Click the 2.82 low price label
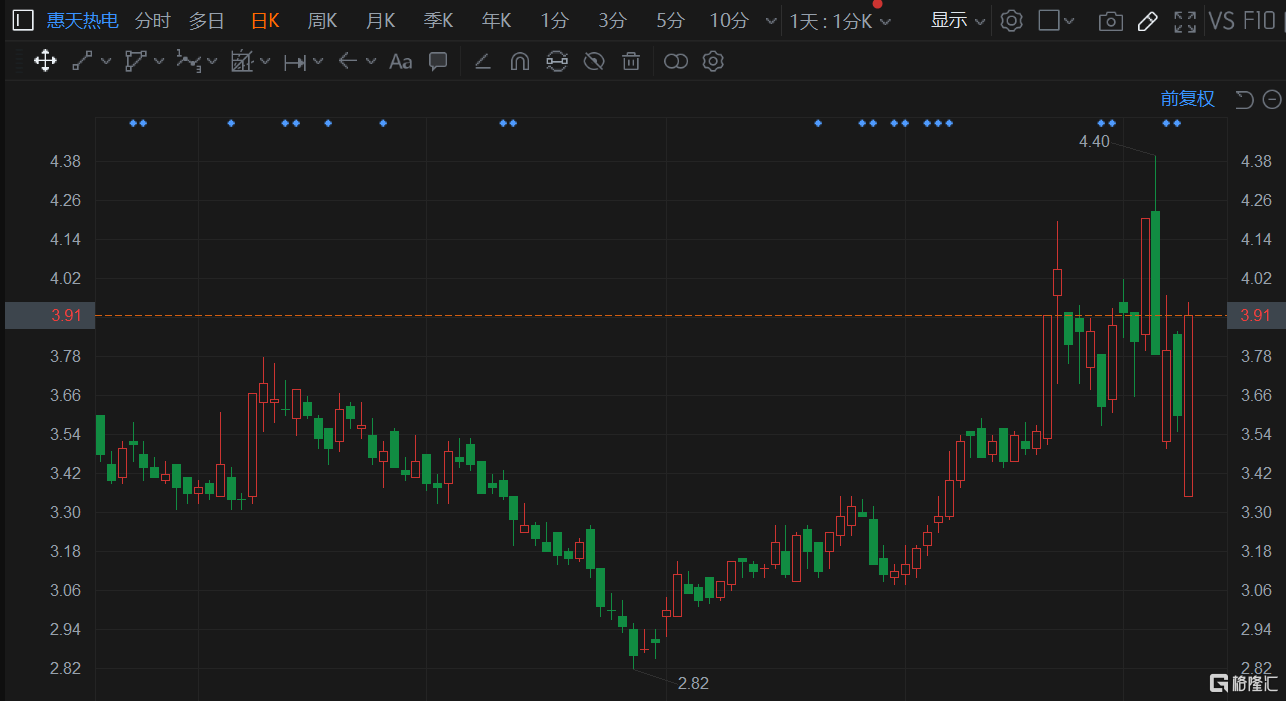The width and height of the screenshot is (1286, 701). tap(693, 683)
